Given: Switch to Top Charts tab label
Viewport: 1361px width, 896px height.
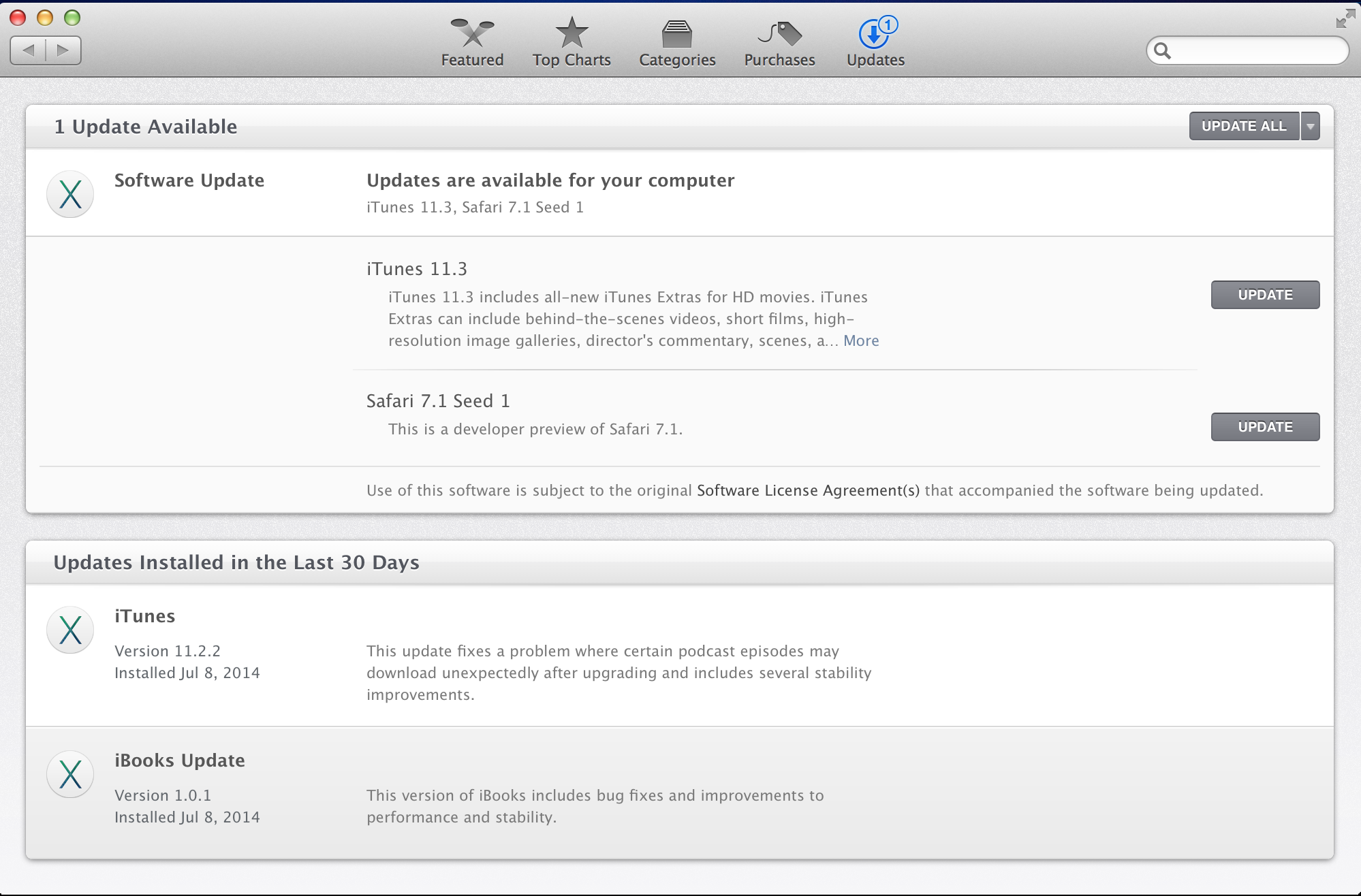Looking at the screenshot, I should (572, 60).
